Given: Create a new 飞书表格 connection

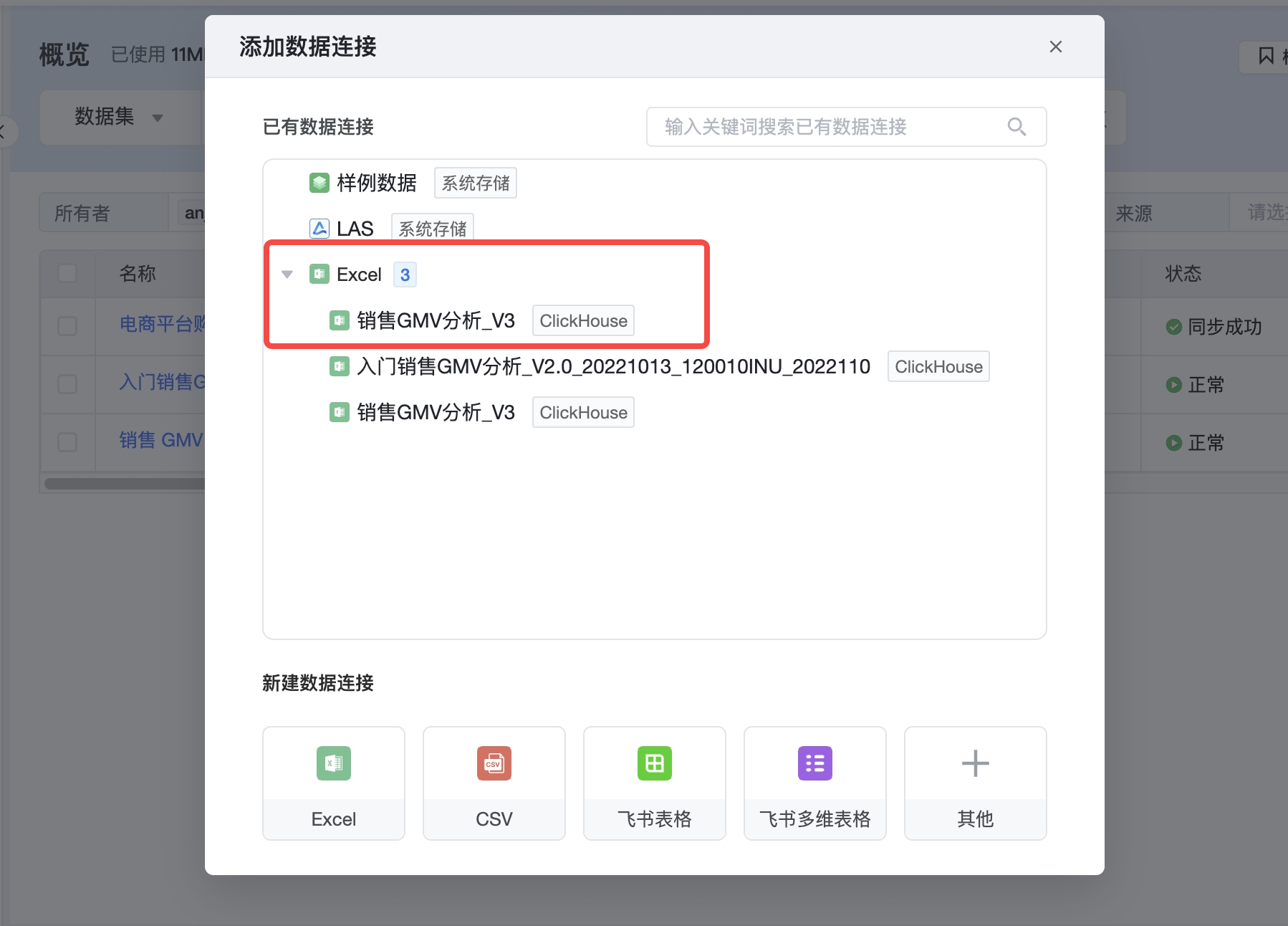Looking at the screenshot, I should coord(655,783).
